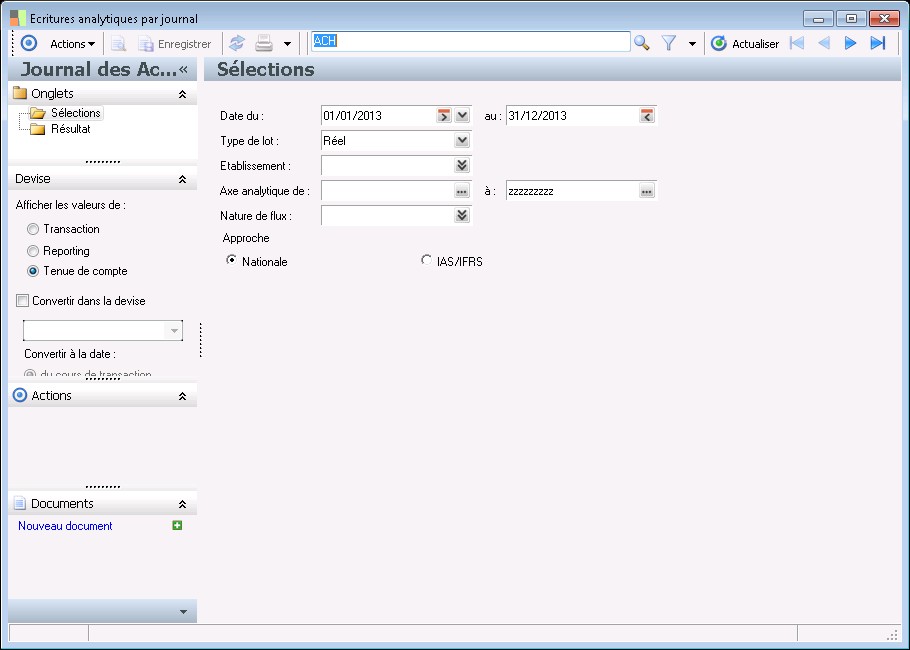Open the currency conversion combo box

(103, 330)
